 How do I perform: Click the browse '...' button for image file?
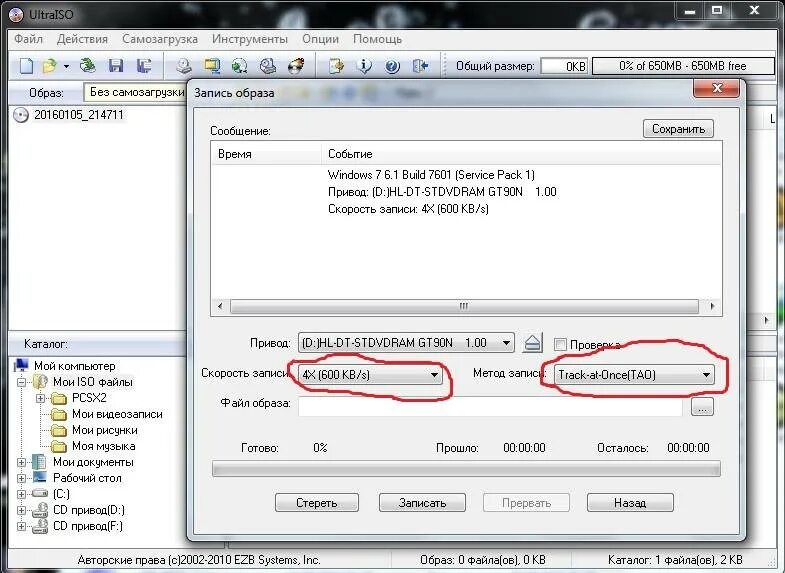(x=702, y=407)
